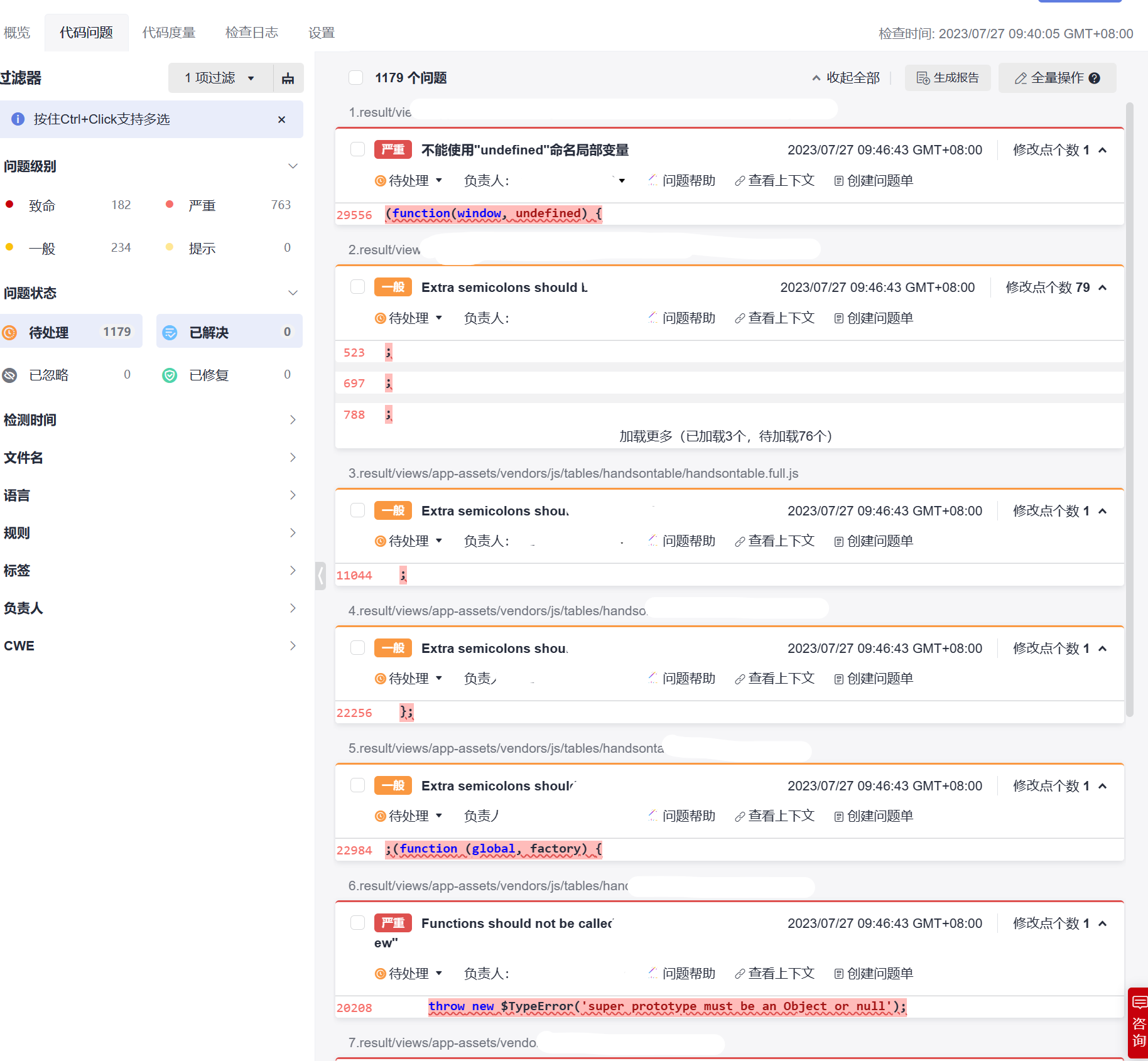
Task: Click the info icon in the multi-select tip
Action: [18, 119]
